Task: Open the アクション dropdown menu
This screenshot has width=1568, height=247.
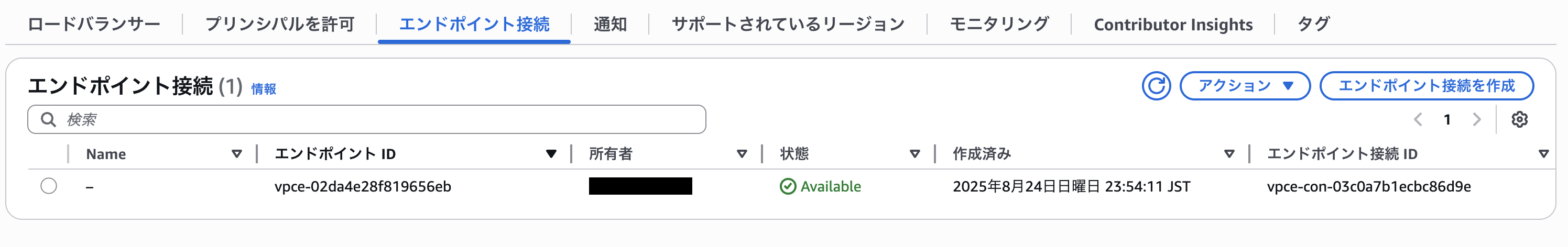Action: [x=1245, y=86]
